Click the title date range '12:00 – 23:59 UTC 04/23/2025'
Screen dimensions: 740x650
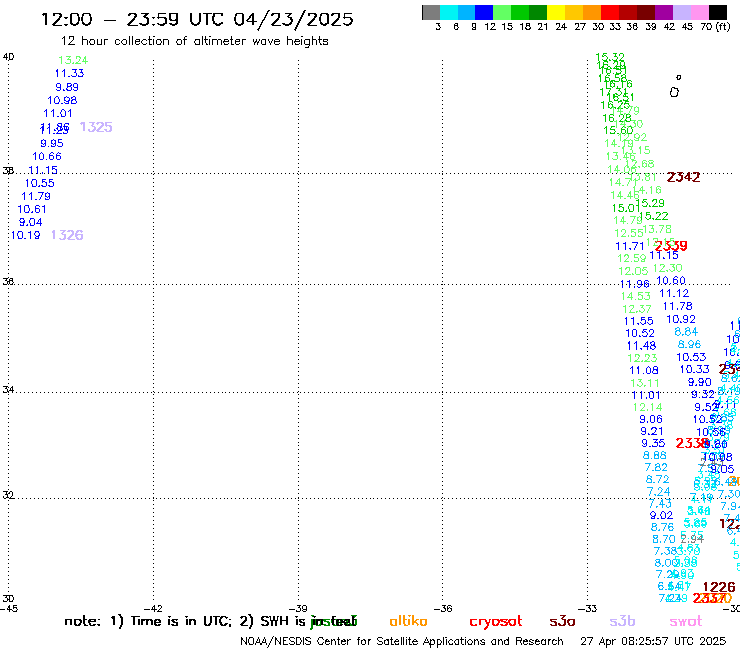[x=197, y=19]
